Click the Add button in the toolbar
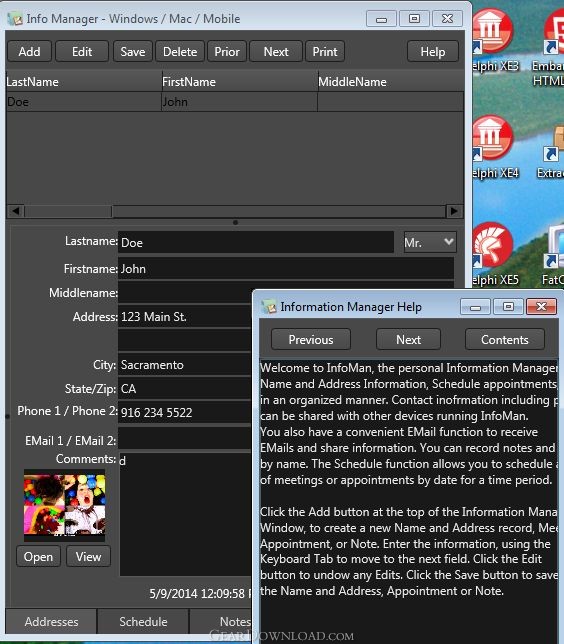This screenshot has height=644, width=564. point(30,52)
